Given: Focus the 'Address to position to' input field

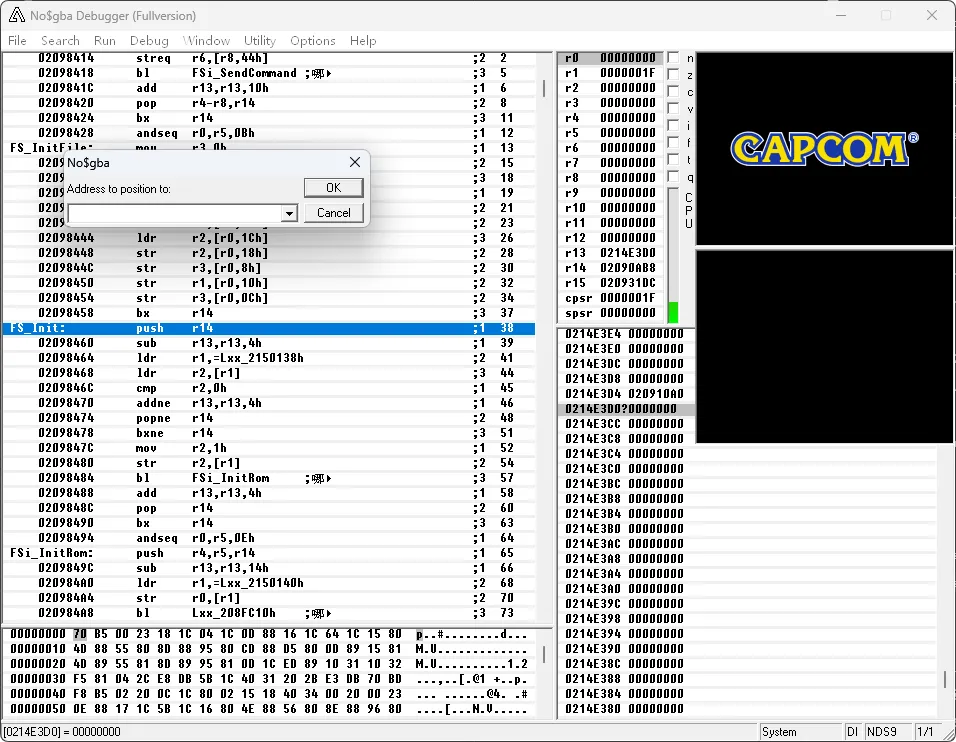Looking at the screenshot, I should [x=174, y=213].
